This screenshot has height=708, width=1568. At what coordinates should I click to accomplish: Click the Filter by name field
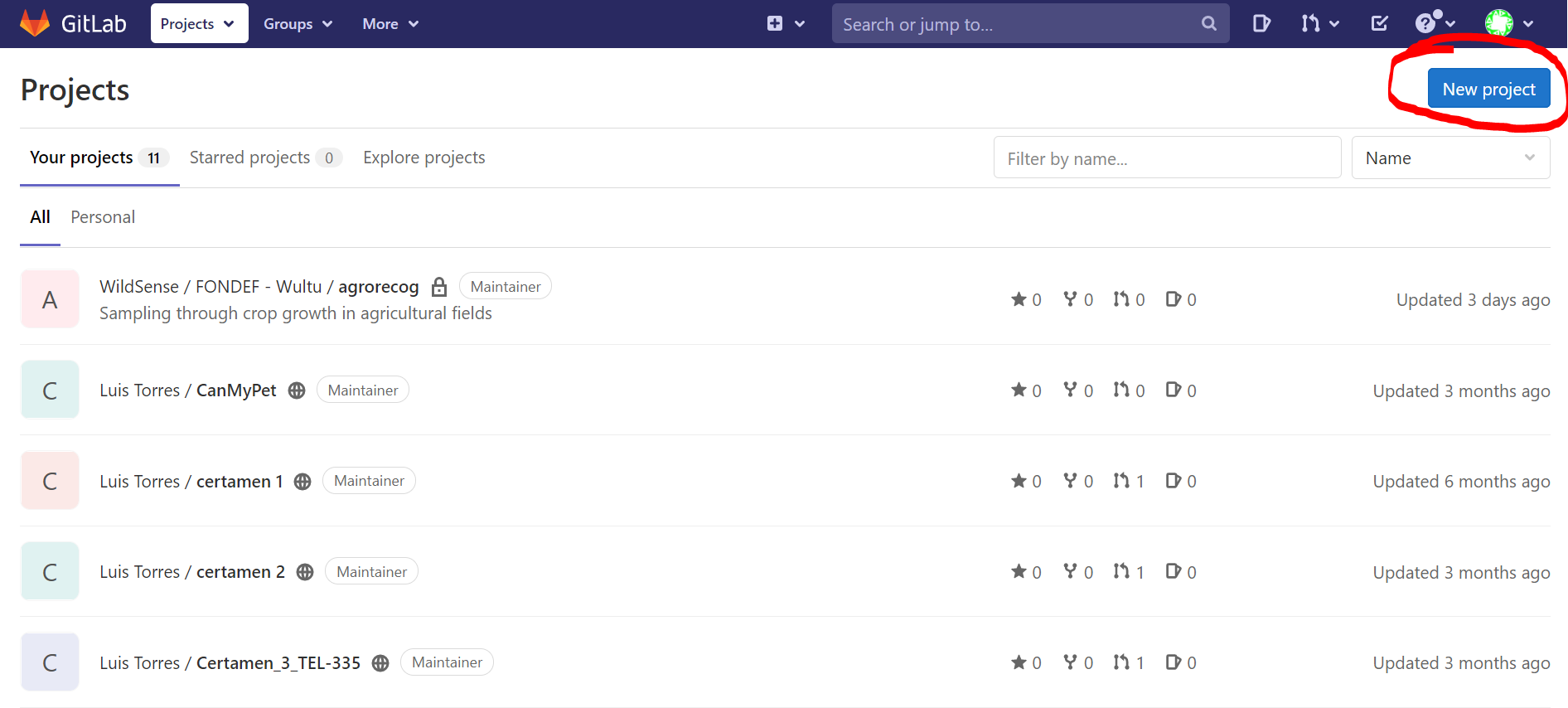point(1167,158)
